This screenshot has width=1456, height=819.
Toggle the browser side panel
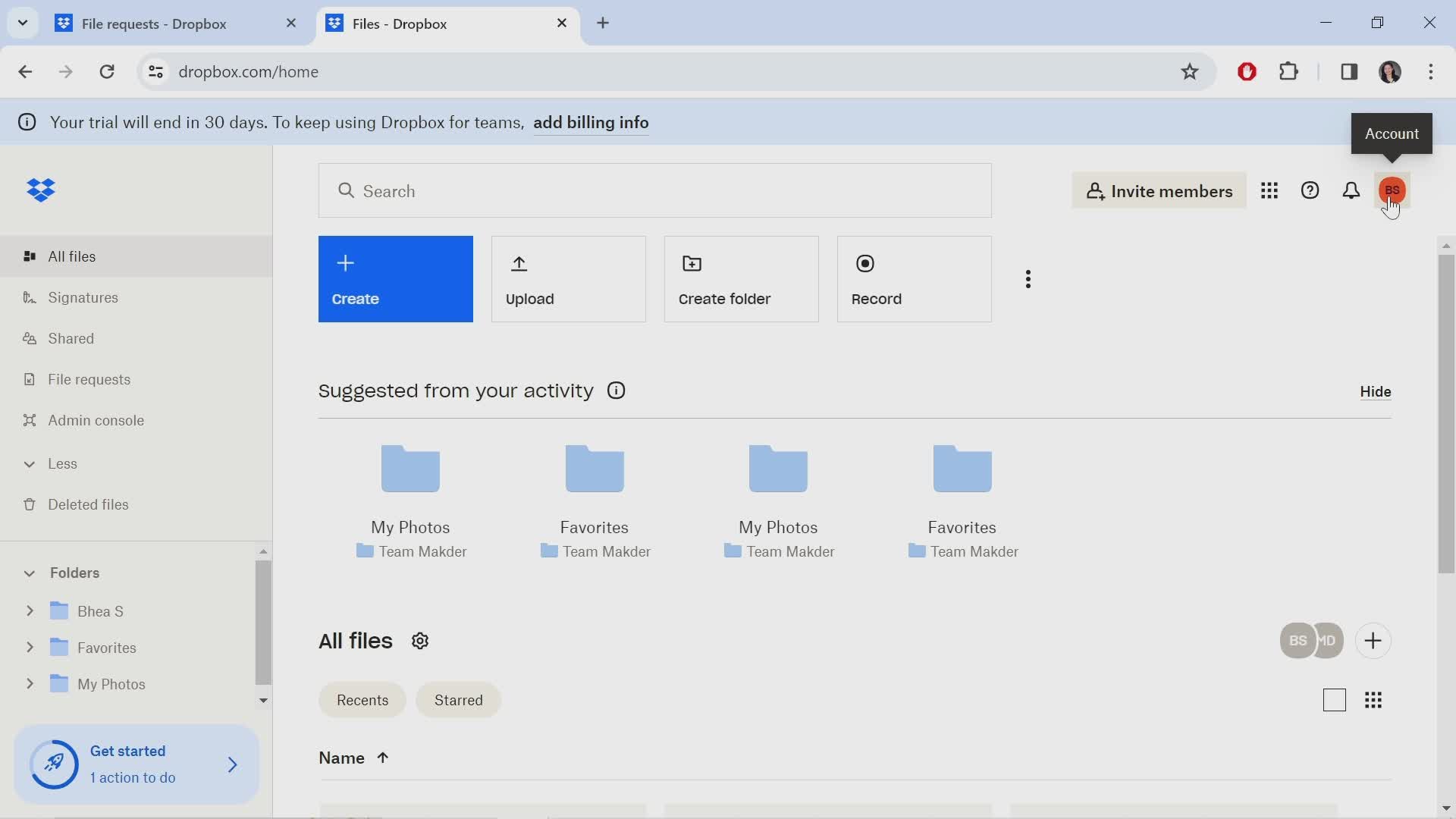click(x=1348, y=72)
